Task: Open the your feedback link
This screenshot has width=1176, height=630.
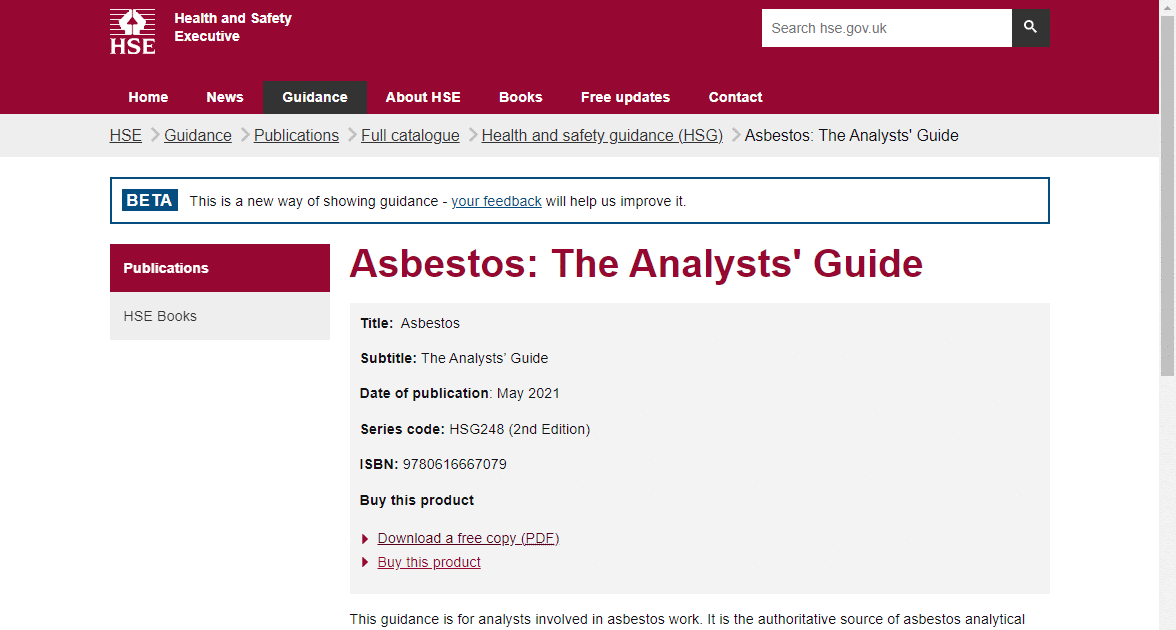Action: point(496,201)
